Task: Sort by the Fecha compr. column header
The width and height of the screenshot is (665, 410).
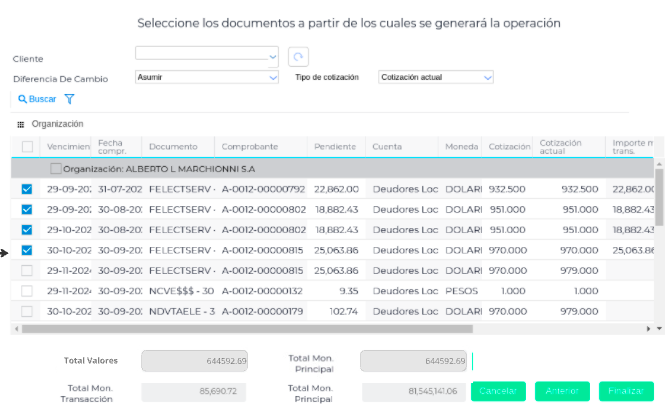Action: pos(112,147)
